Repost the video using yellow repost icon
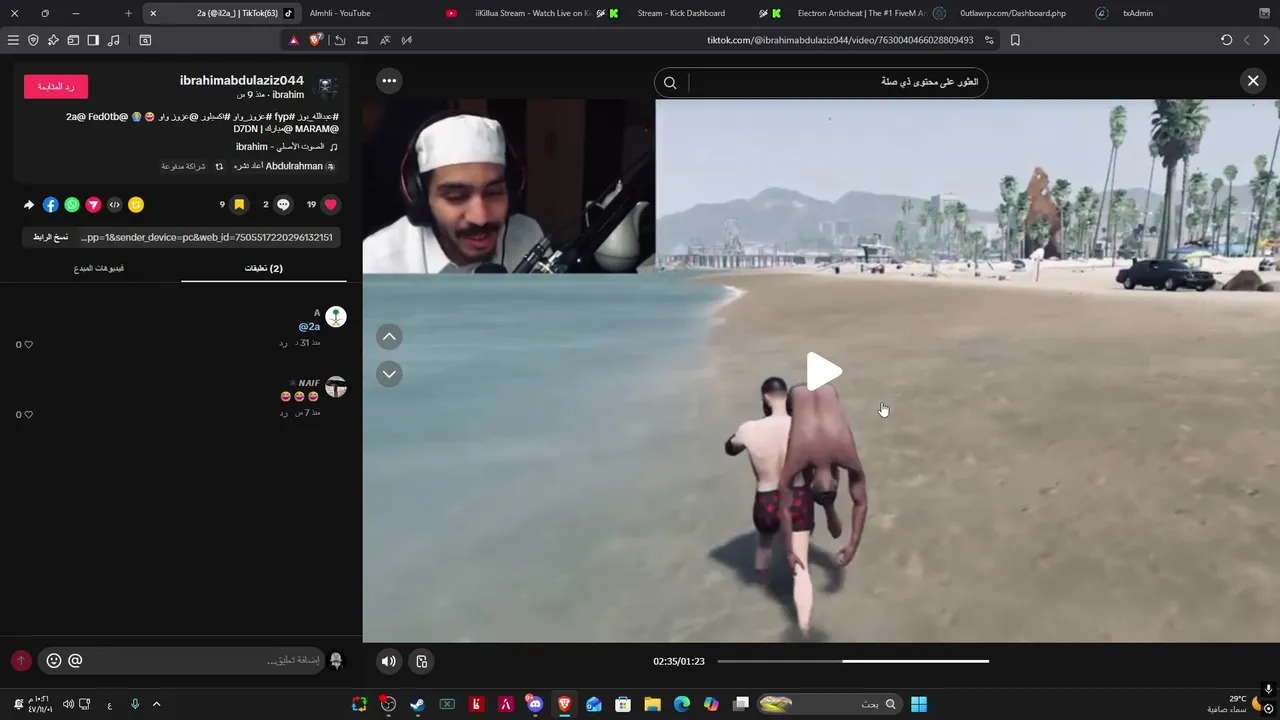This screenshot has width=1280, height=720. coord(136,204)
